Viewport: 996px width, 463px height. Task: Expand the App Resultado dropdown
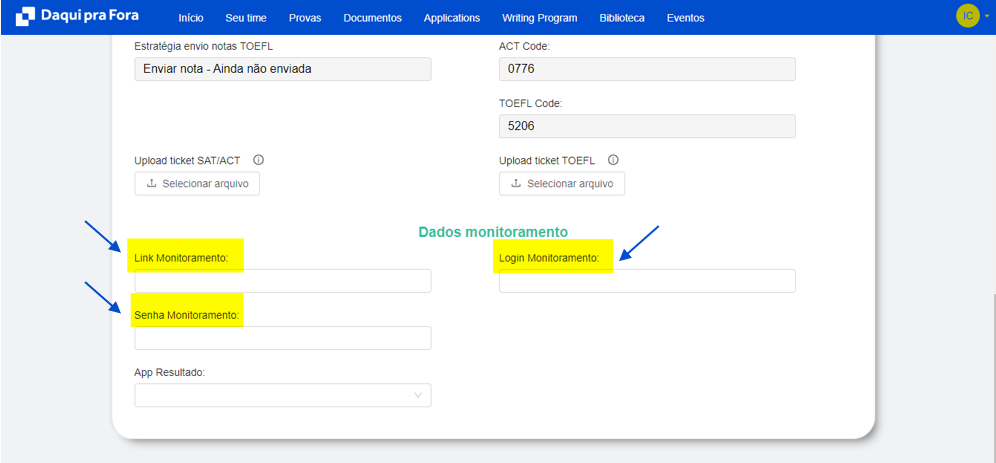point(283,396)
